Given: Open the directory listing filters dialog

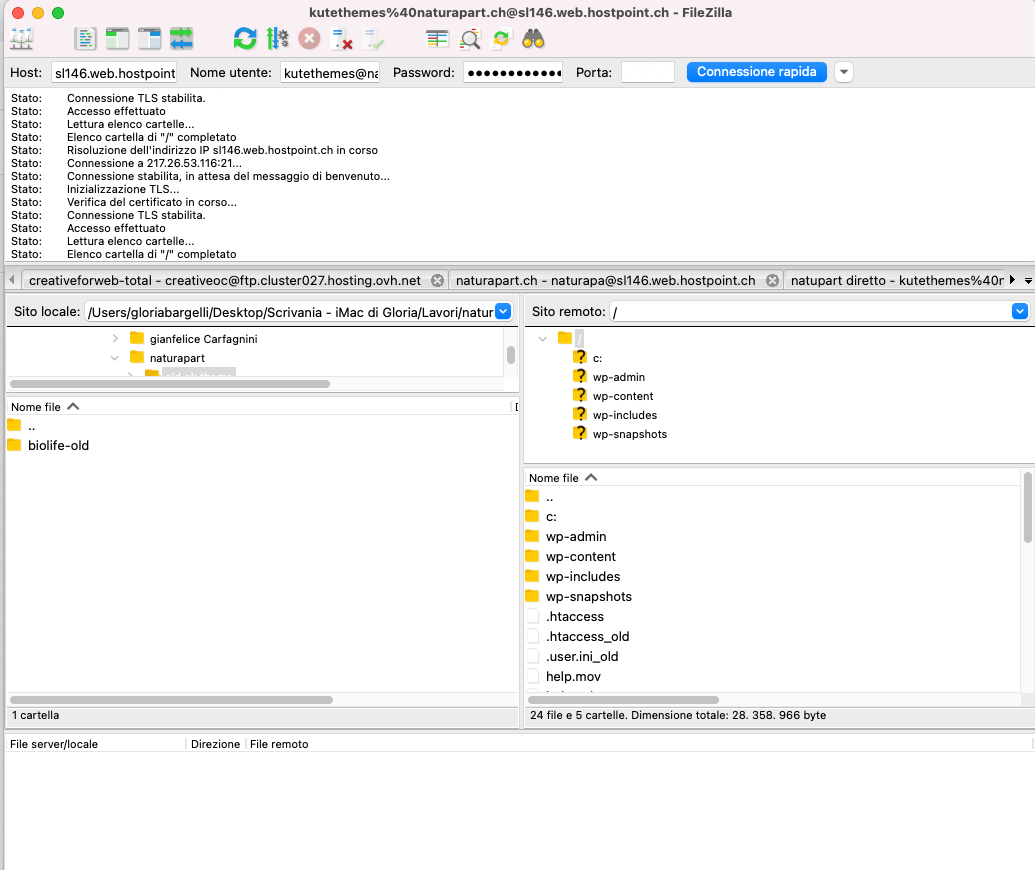Looking at the screenshot, I should (x=437, y=39).
